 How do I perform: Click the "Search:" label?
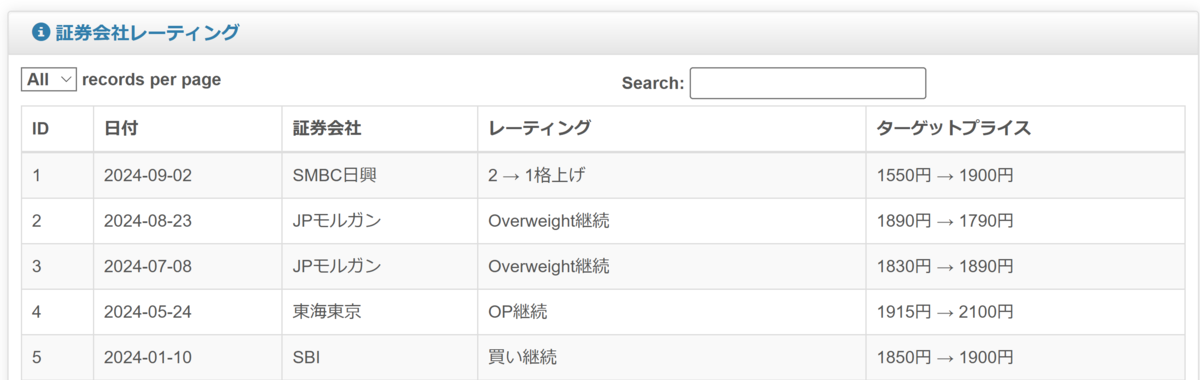tap(653, 83)
